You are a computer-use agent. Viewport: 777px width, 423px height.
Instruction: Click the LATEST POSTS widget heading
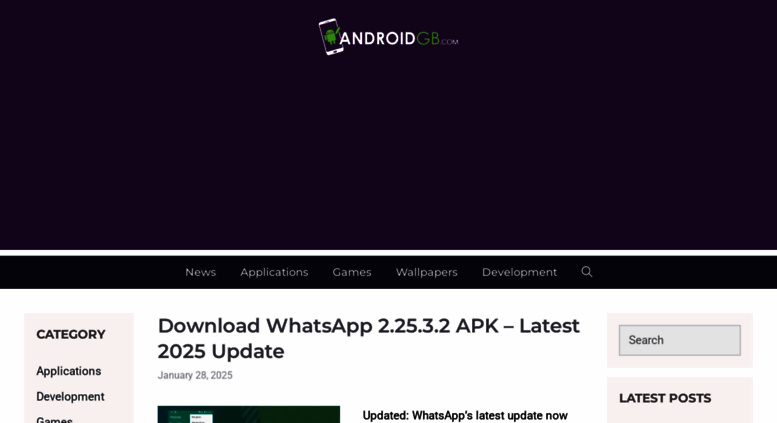point(665,398)
